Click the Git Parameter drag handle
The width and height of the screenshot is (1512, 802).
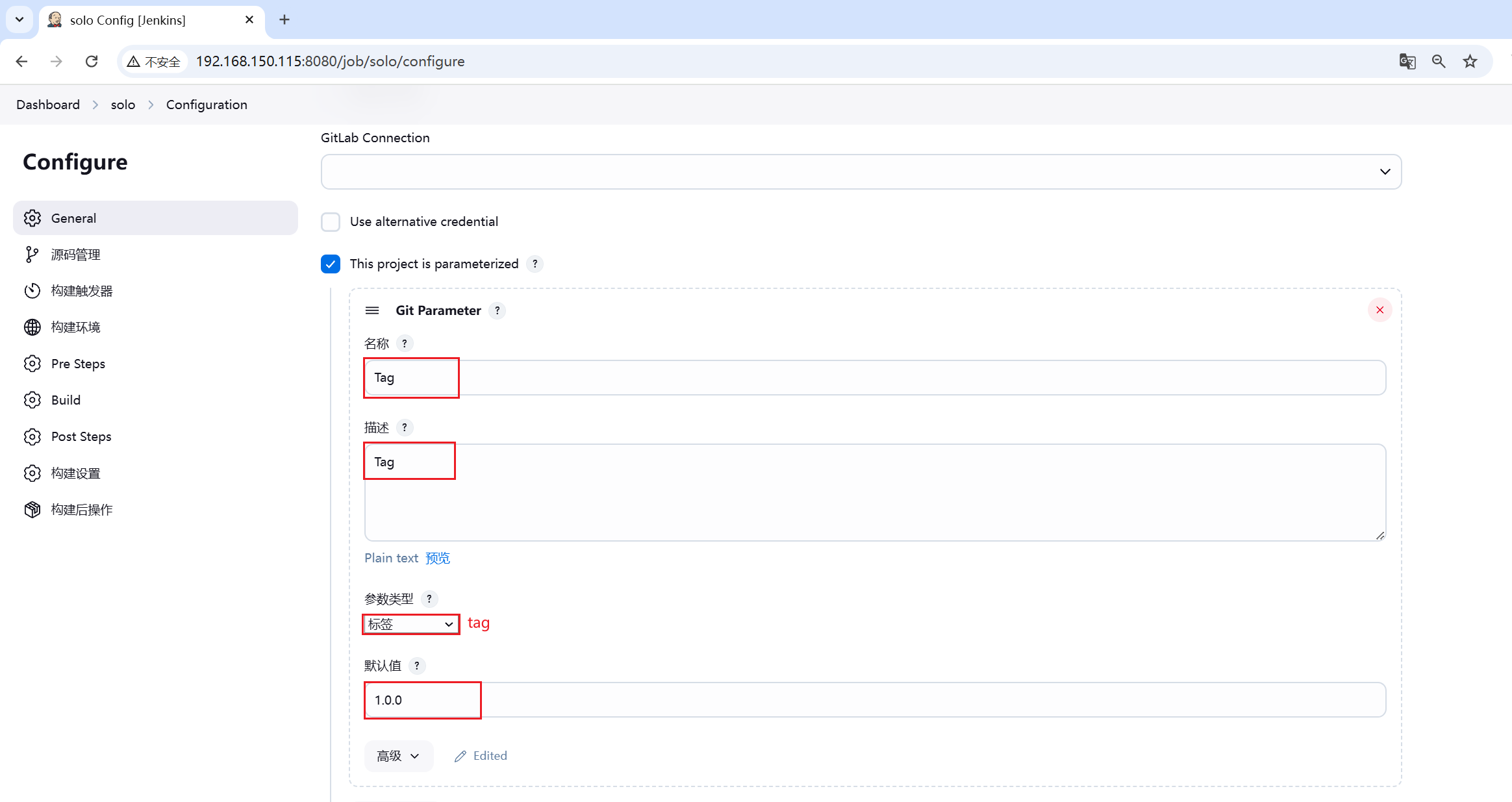372,310
